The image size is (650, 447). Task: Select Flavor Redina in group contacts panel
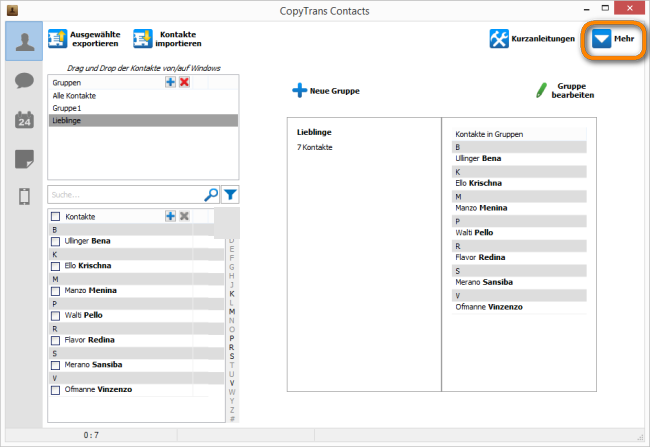(x=519, y=258)
